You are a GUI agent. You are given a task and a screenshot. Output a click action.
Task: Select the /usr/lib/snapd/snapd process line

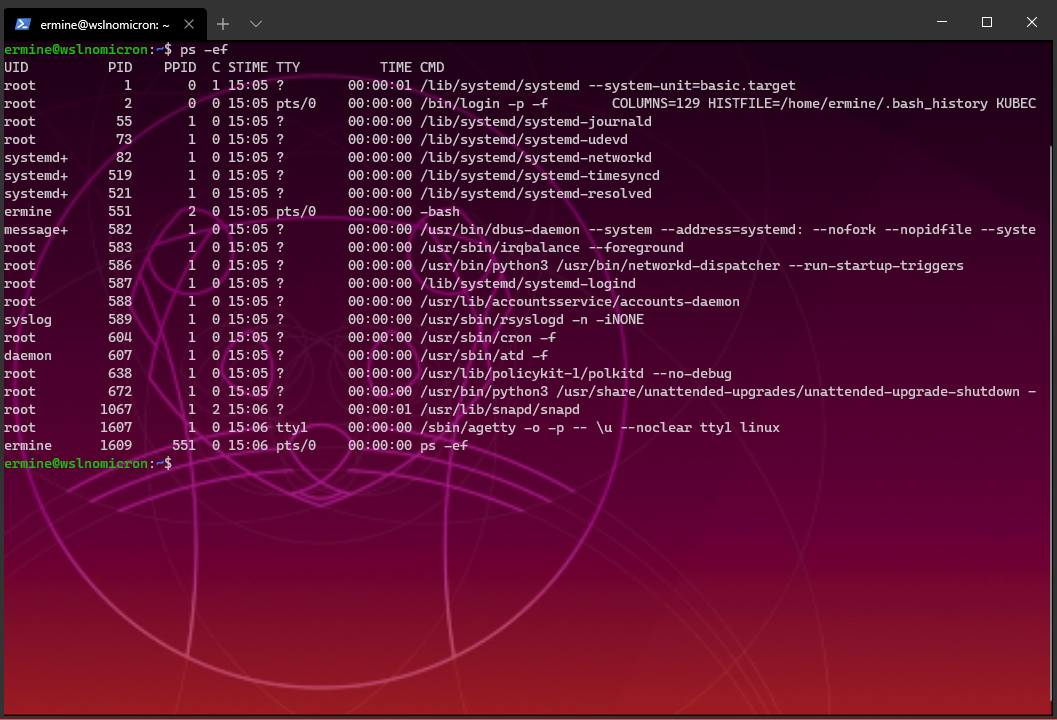[500, 409]
